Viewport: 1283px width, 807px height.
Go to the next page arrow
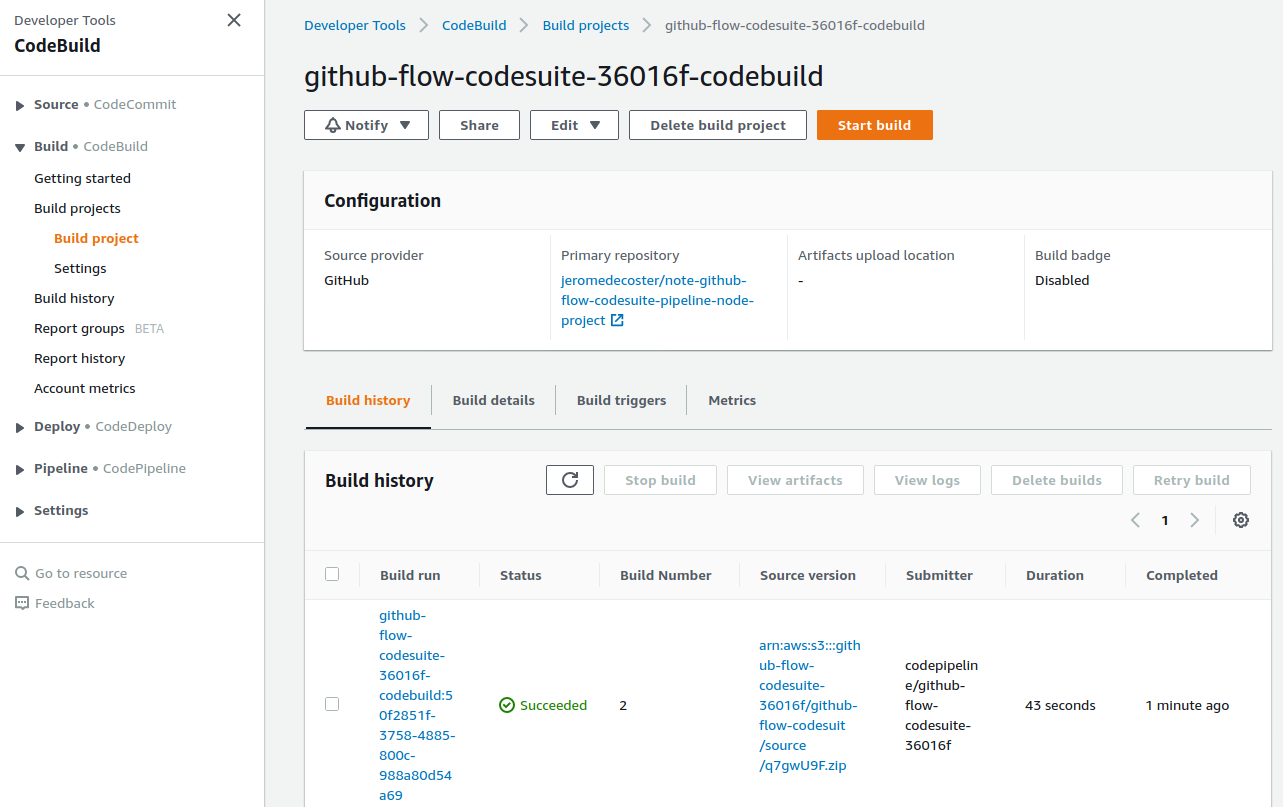coord(1194,520)
